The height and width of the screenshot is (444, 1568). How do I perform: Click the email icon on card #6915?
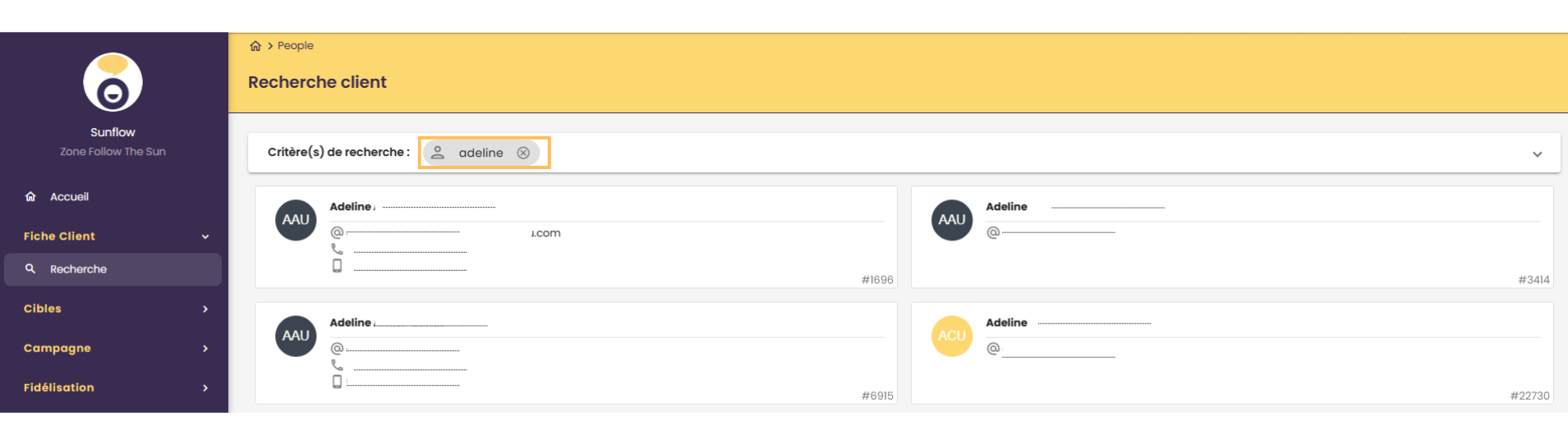click(337, 348)
